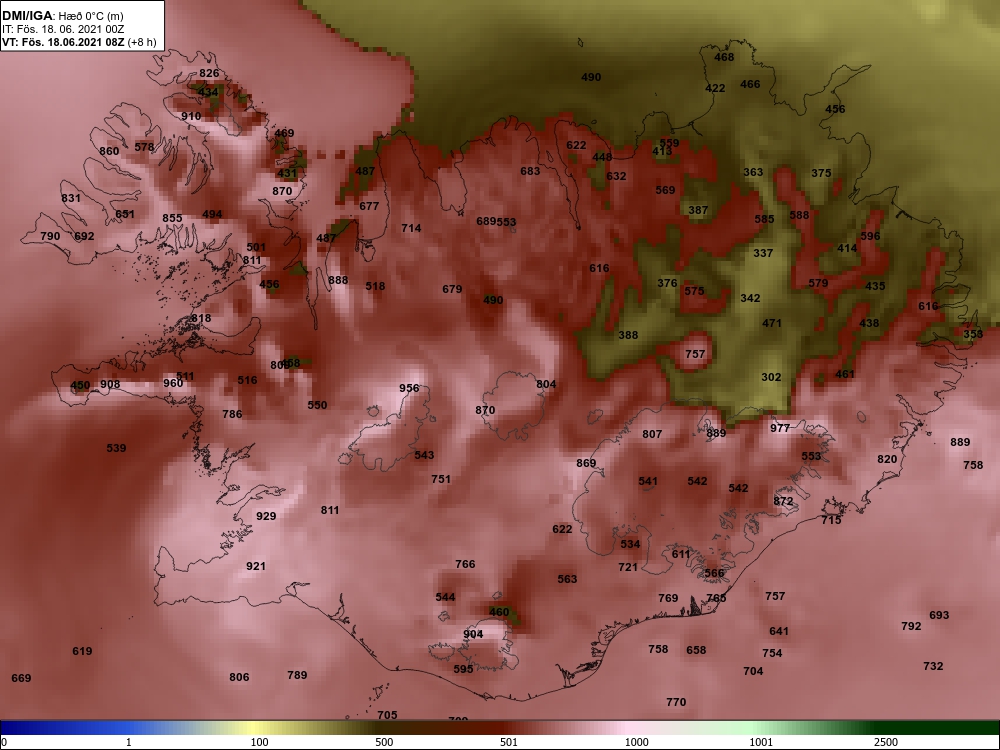Click the 872 value label

click(783, 501)
